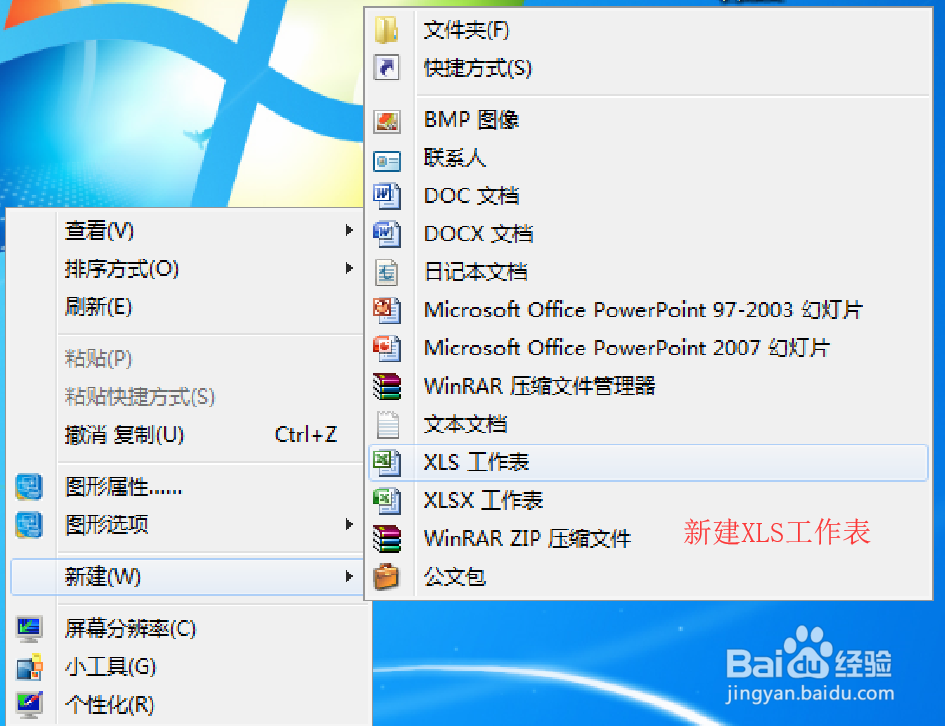Expand the 图形选项 submenu arrow
Viewport: 945px width, 726px height.
[349, 524]
